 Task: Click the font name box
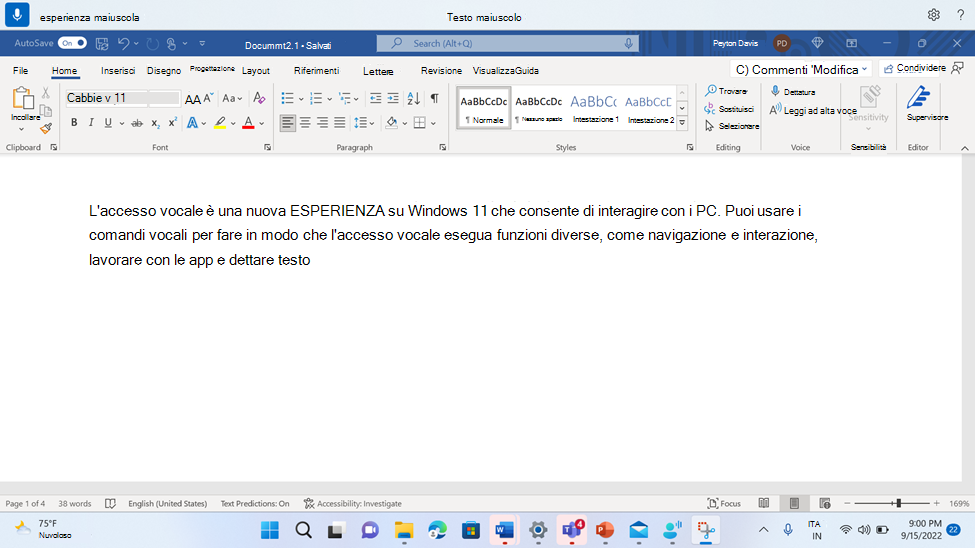pyautogui.click(x=106, y=98)
